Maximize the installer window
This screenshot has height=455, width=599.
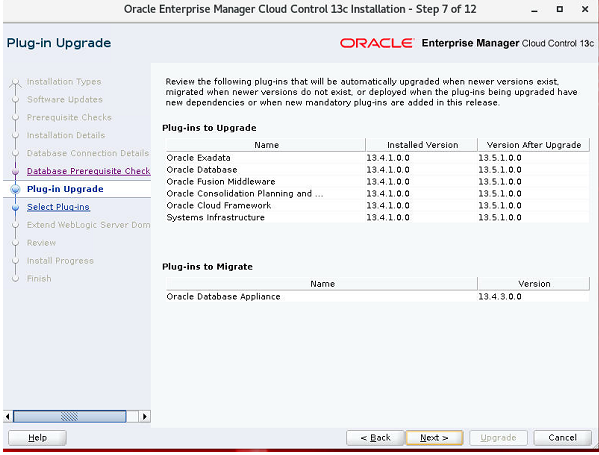click(x=560, y=9)
